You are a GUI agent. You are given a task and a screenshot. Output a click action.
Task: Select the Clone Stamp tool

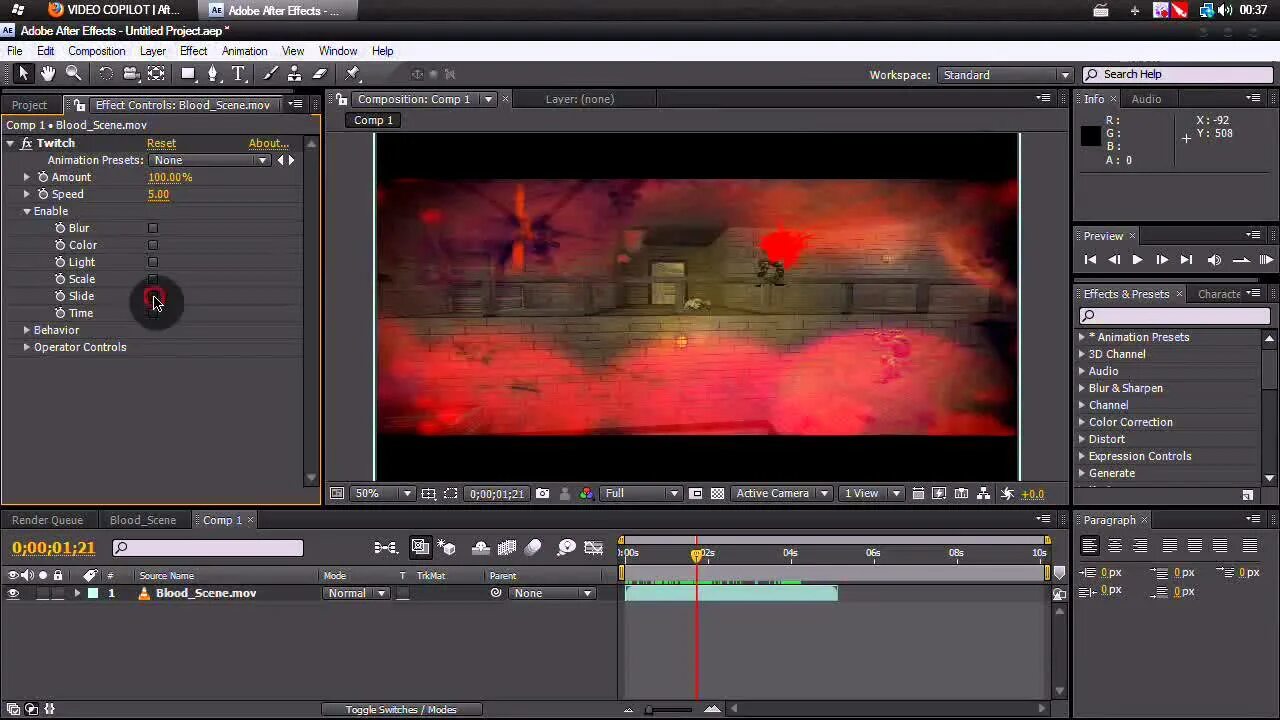click(294, 74)
